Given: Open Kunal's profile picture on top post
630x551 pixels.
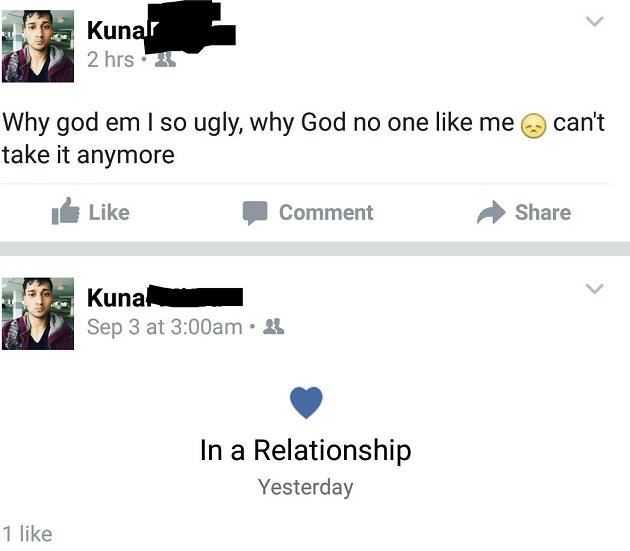Looking at the screenshot, I should [38, 46].
